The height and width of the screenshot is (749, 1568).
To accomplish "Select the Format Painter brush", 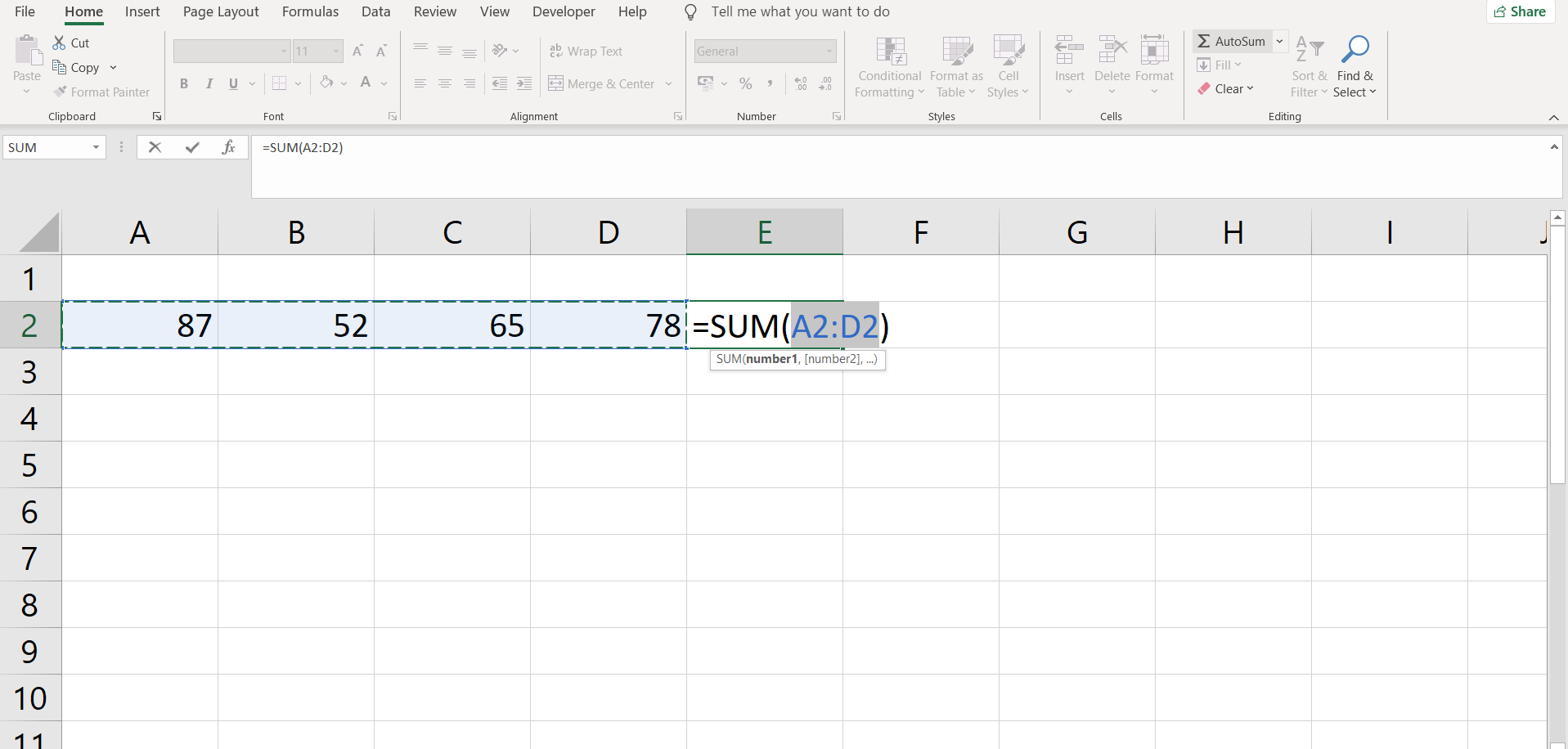I will 60,92.
